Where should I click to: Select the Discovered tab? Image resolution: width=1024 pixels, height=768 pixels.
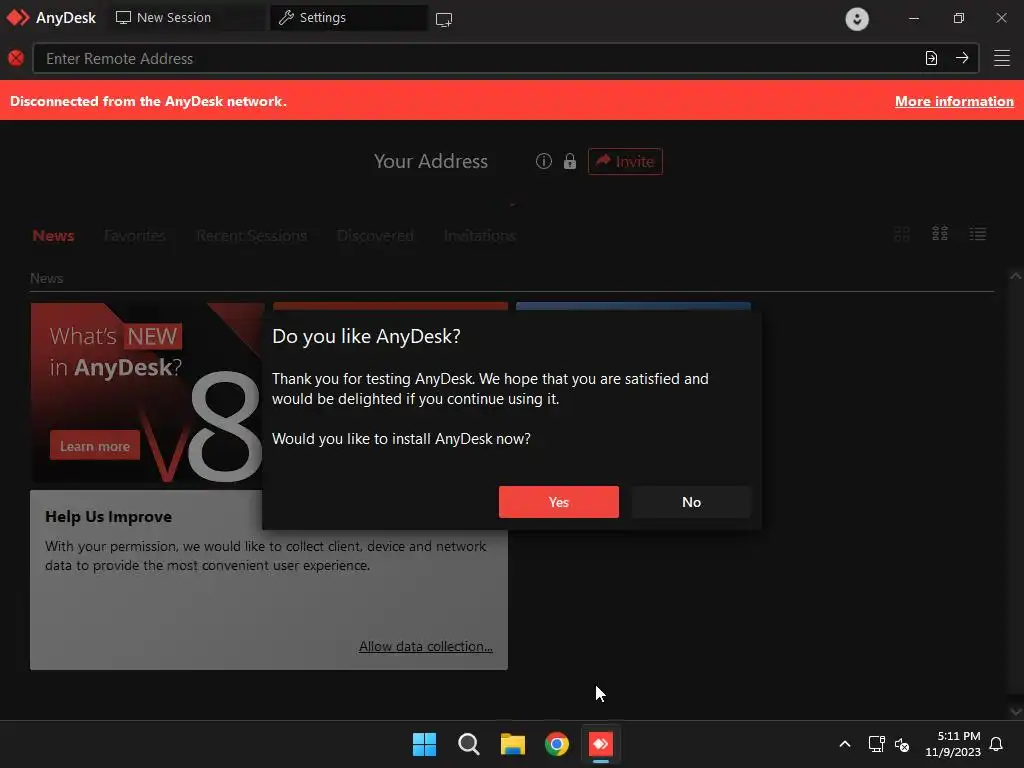tap(375, 236)
